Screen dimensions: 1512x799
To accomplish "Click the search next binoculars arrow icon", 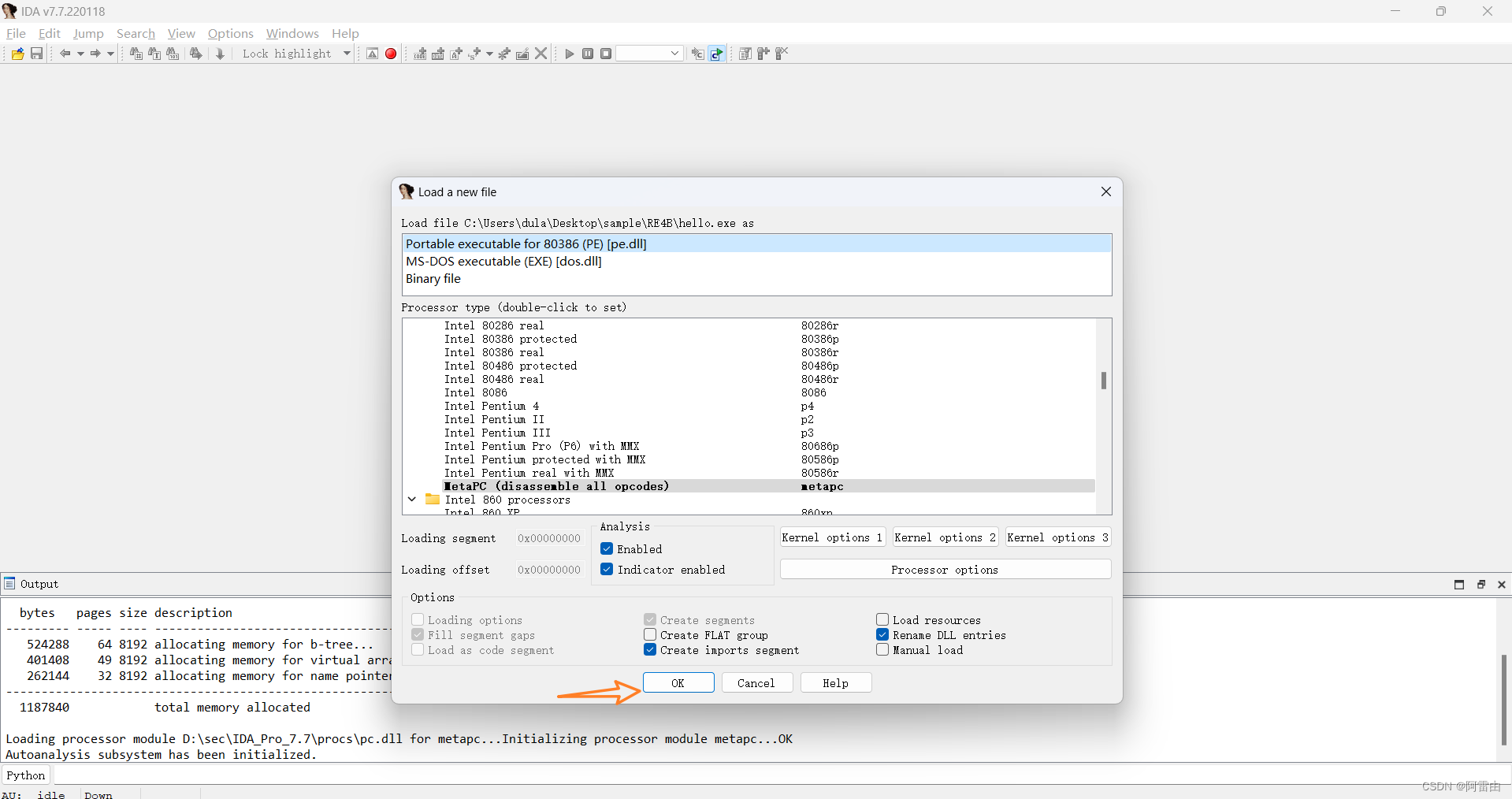I will (x=195, y=54).
